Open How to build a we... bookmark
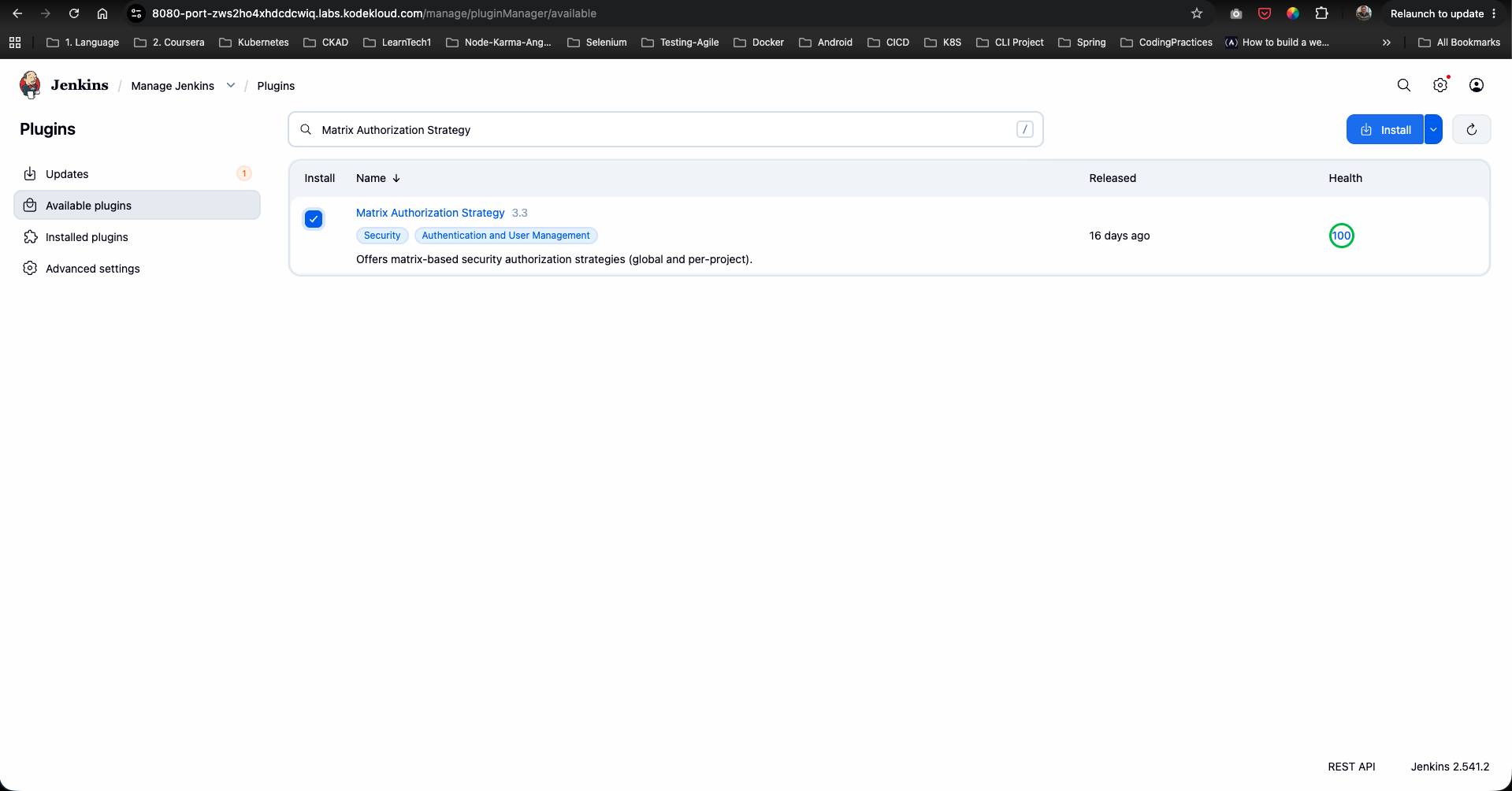This screenshot has width=1512, height=791. tap(1277, 43)
